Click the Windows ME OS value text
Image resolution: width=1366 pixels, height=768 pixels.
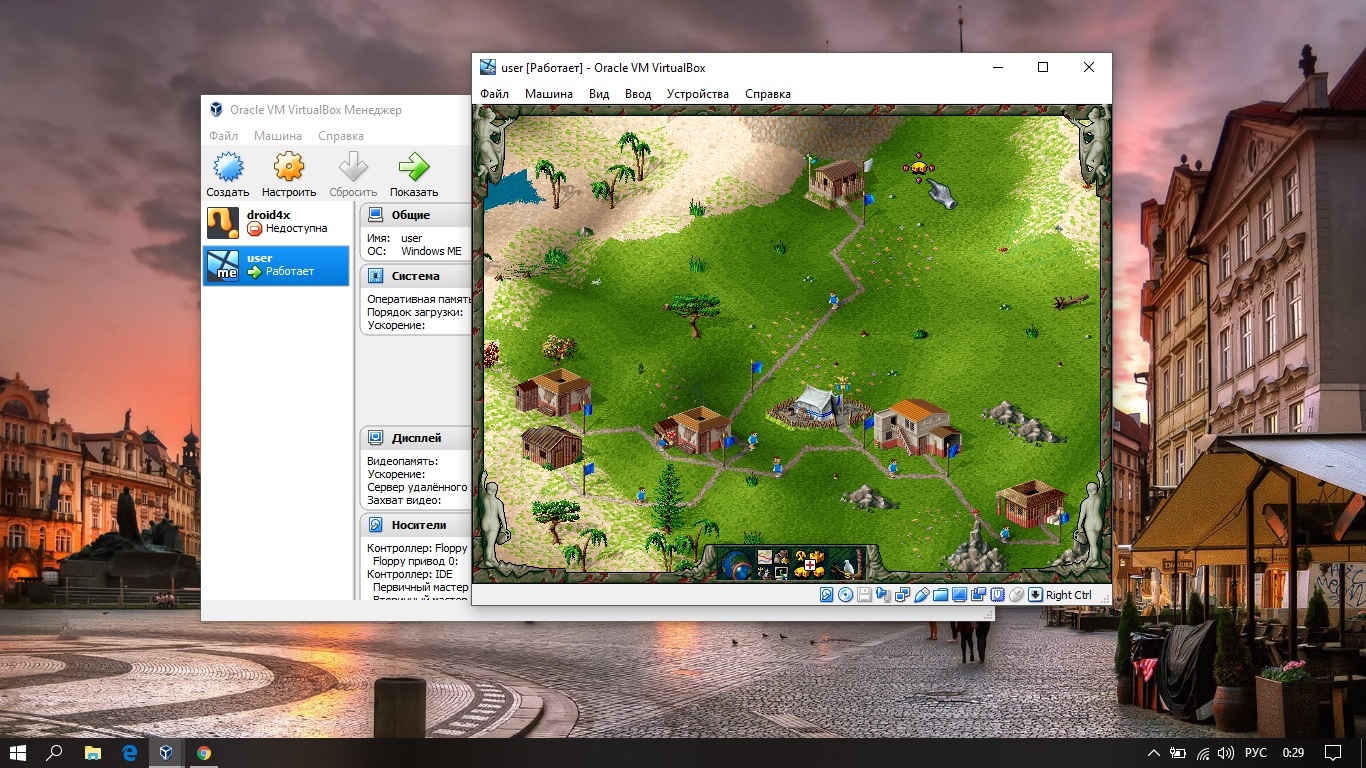click(432, 251)
